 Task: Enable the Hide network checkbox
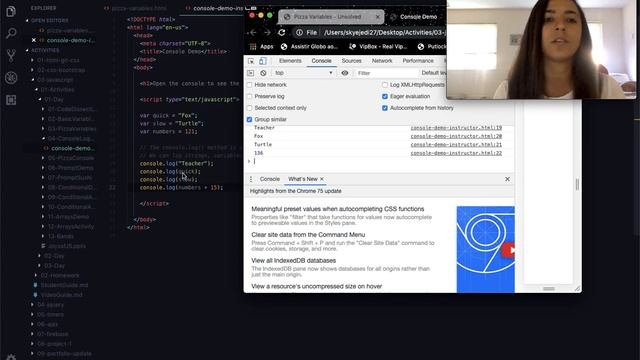pos(249,85)
